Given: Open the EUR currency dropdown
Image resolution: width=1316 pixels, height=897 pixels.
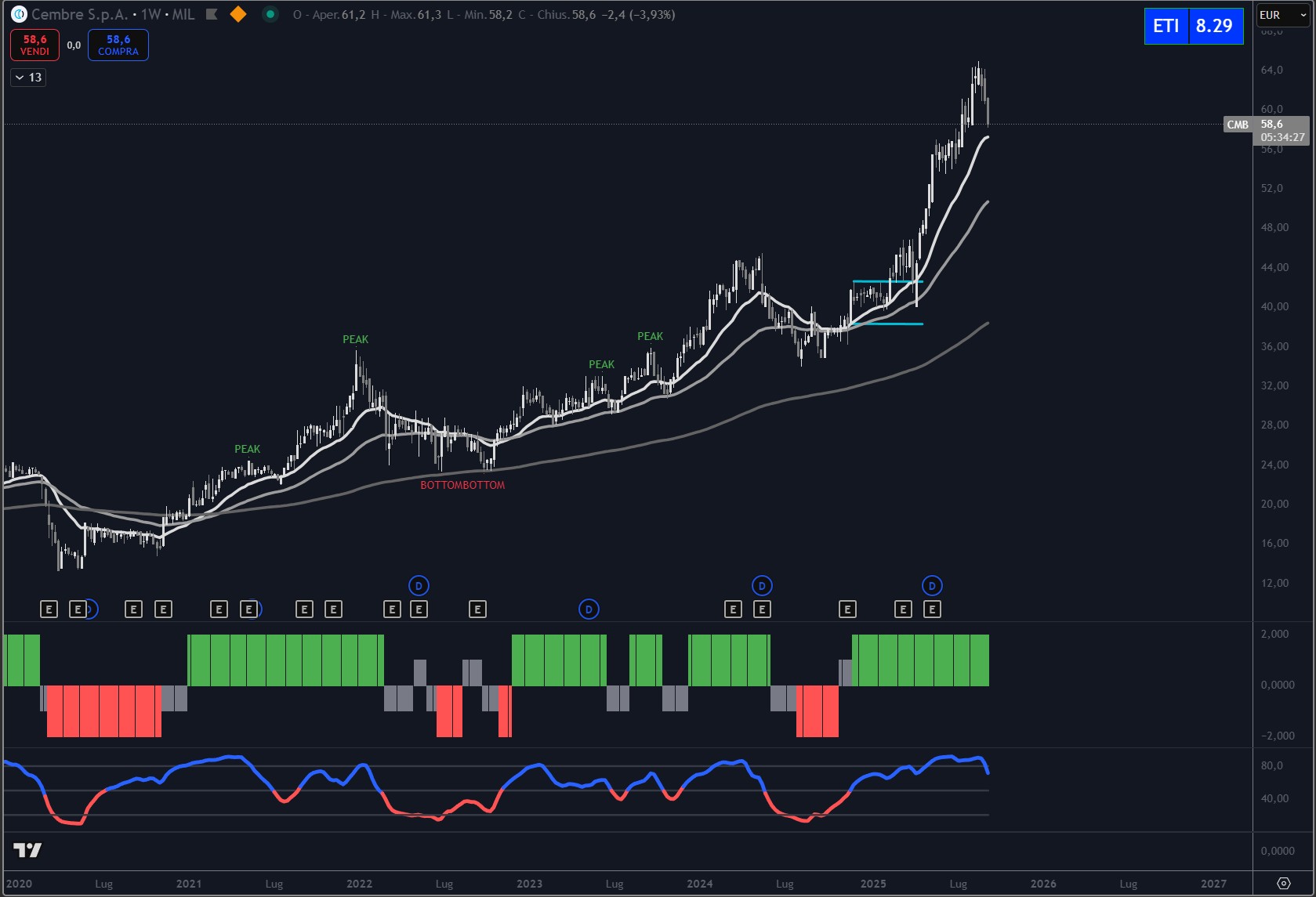Looking at the screenshot, I should coord(1282,15).
